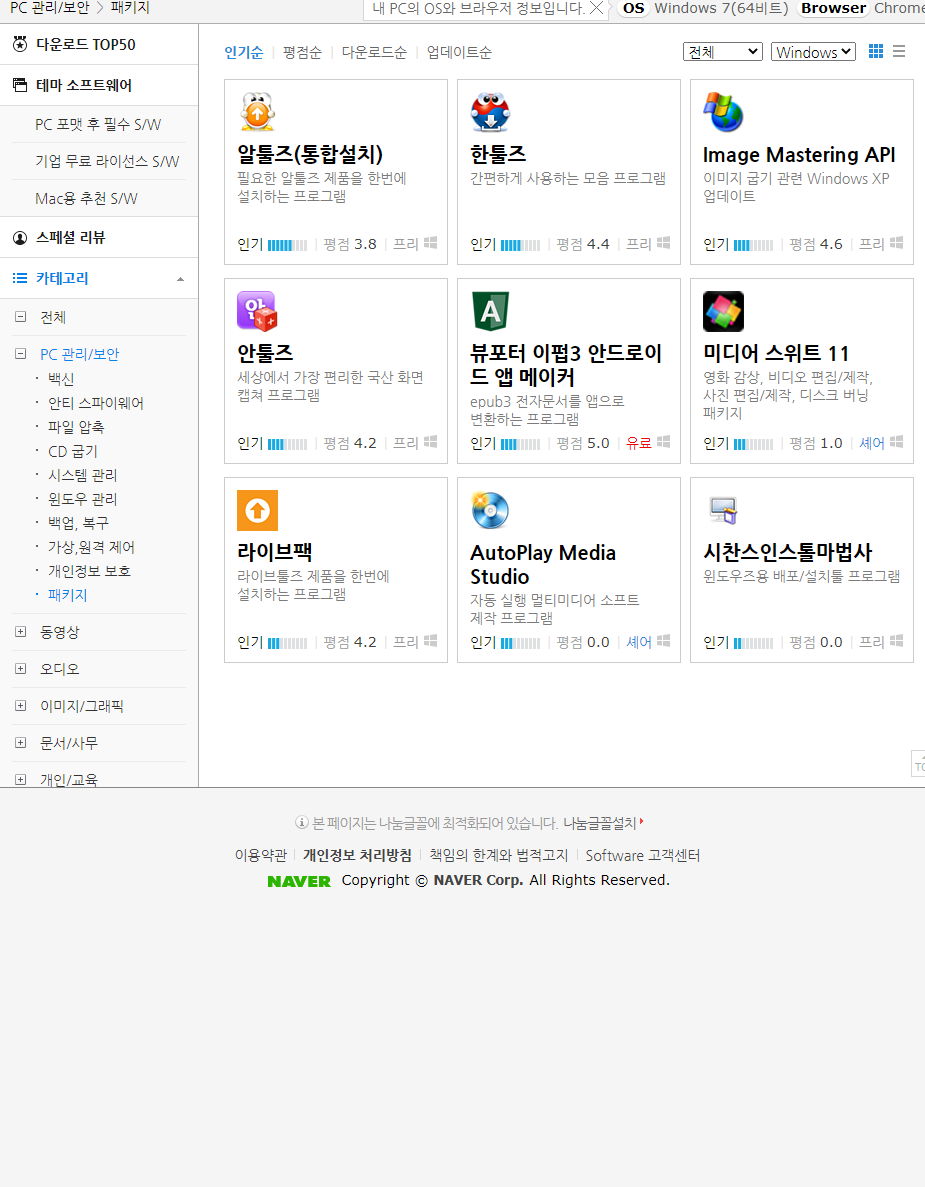
Task: Select 시스템 관리 subcategory
Action: pyautogui.click(x=83, y=475)
